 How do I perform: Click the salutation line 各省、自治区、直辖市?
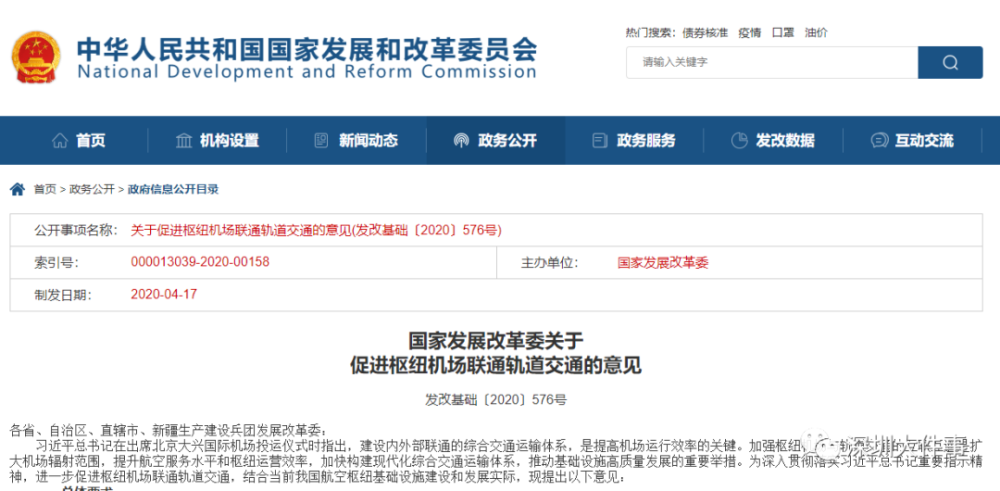(x=168, y=430)
